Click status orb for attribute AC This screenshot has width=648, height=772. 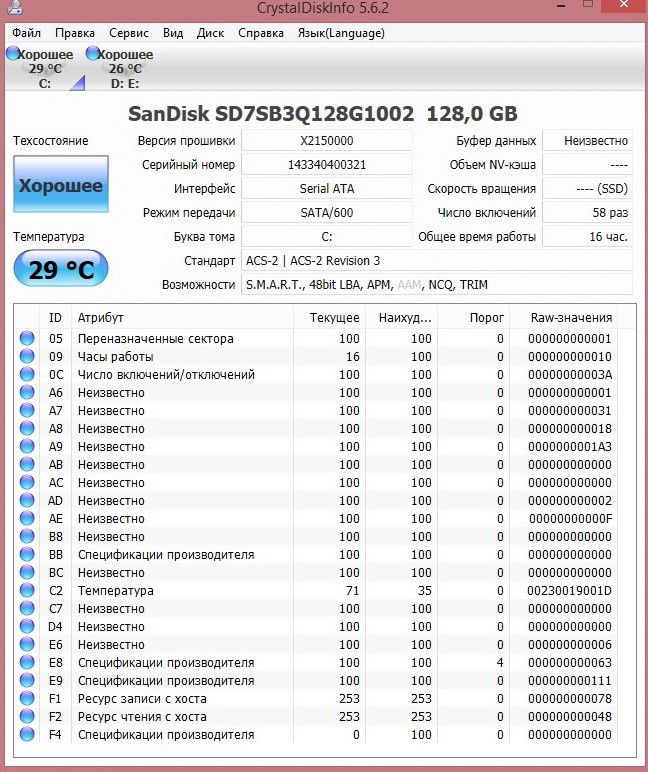pyautogui.click(x=27, y=482)
